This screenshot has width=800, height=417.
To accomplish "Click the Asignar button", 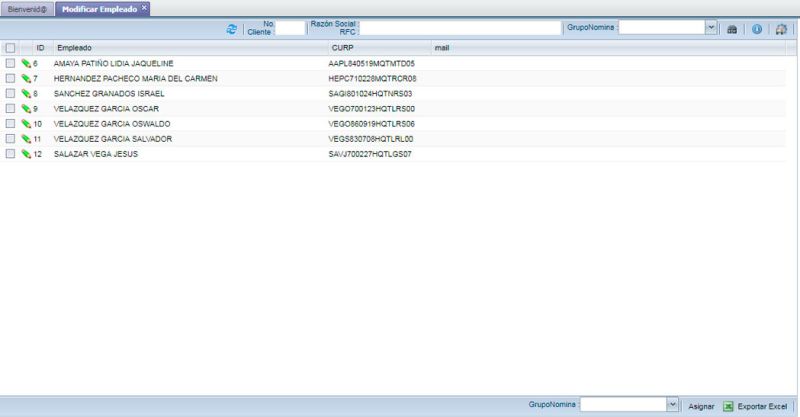I will (x=701, y=406).
